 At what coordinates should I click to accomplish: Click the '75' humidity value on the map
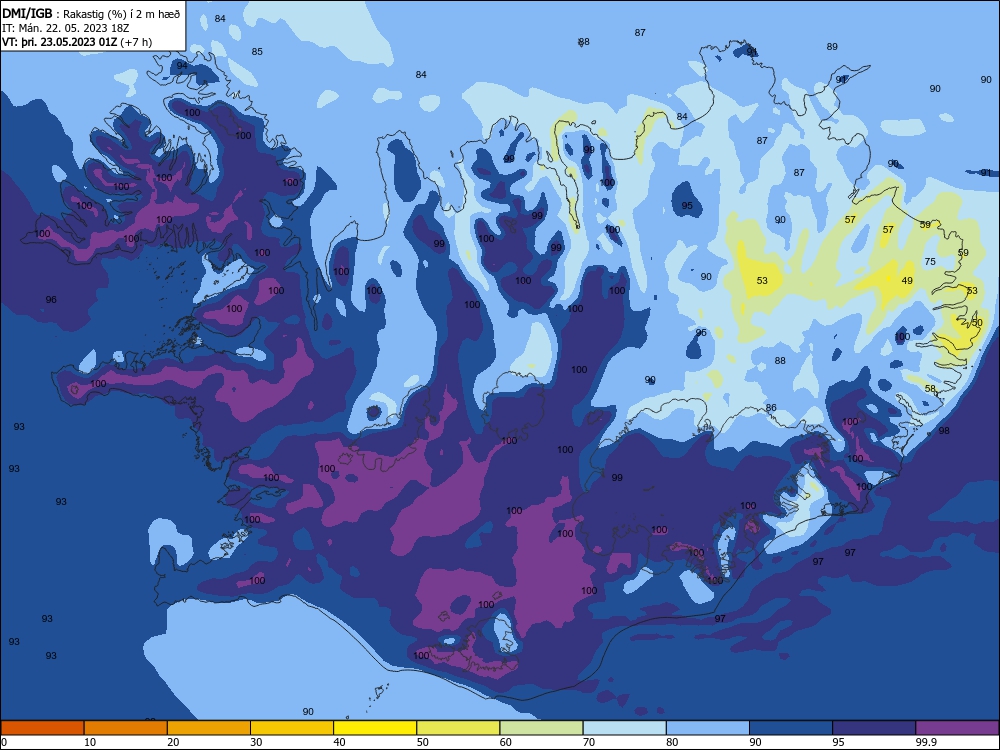pos(930,261)
